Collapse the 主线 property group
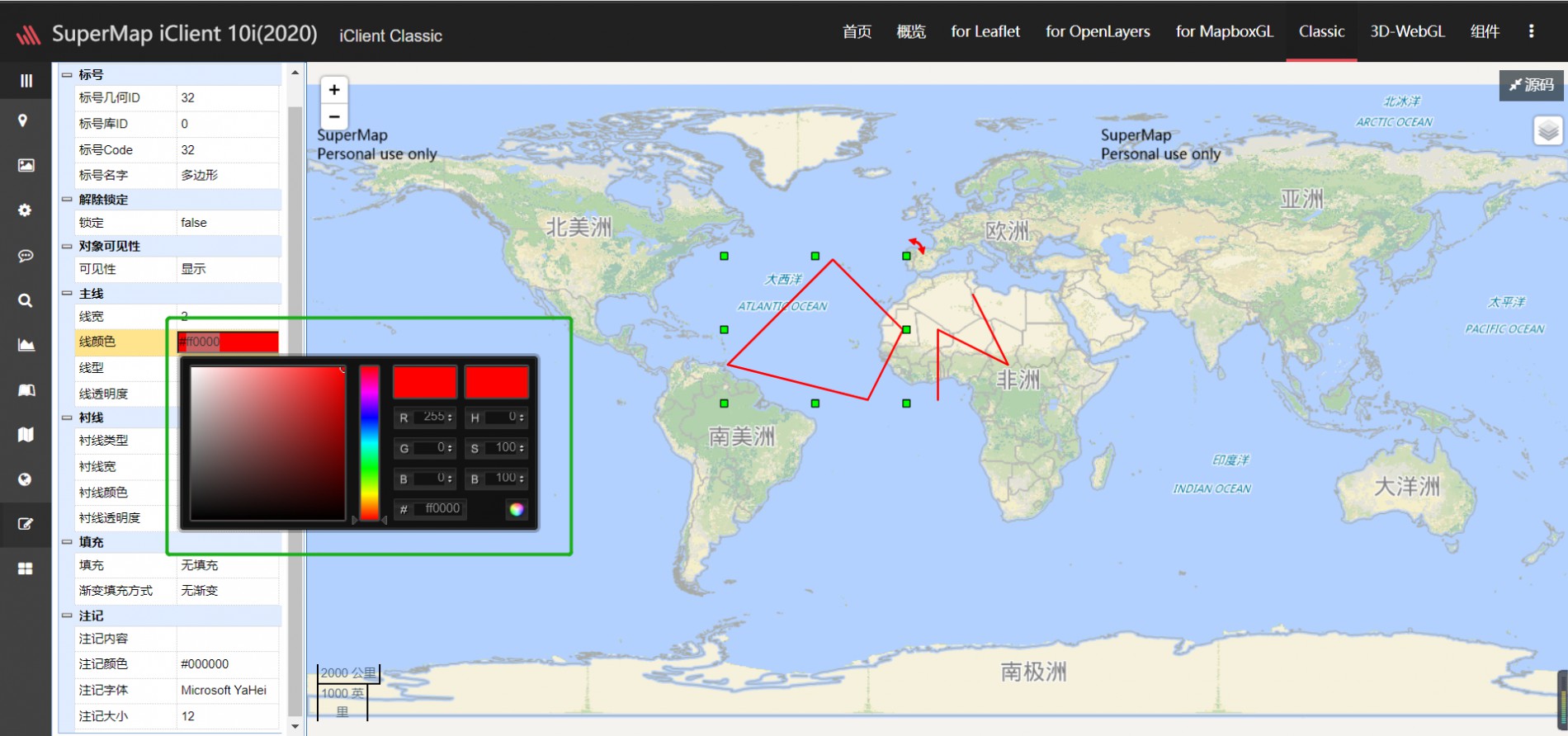Screen dimensions: 1568x736 click(67, 293)
